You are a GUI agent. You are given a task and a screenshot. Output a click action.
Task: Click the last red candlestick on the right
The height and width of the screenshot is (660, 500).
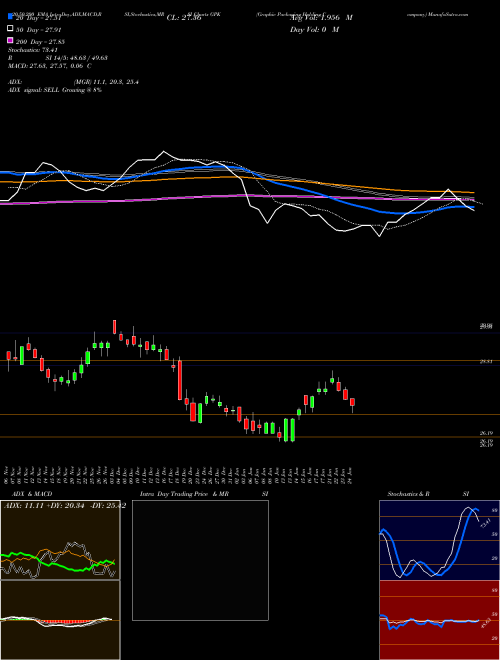coord(352,402)
